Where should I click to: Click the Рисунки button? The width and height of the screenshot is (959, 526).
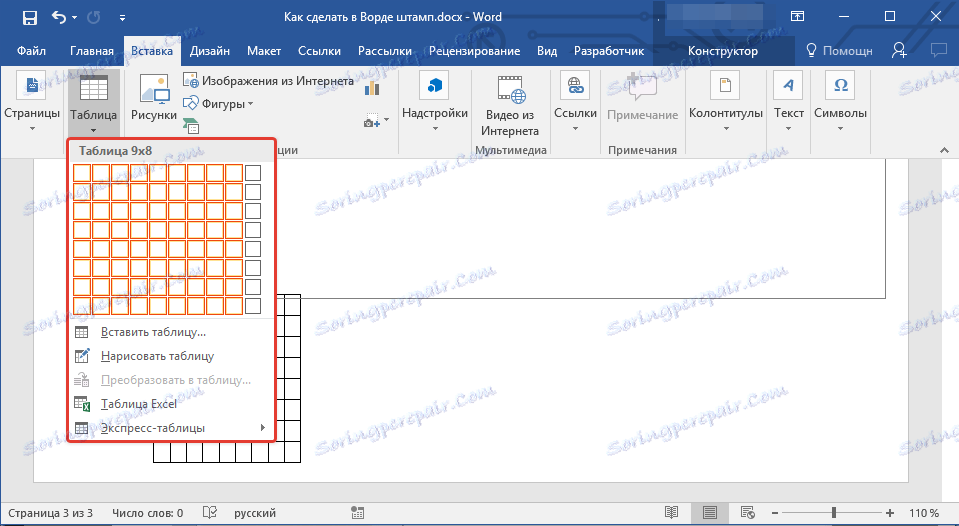[154, 98]
